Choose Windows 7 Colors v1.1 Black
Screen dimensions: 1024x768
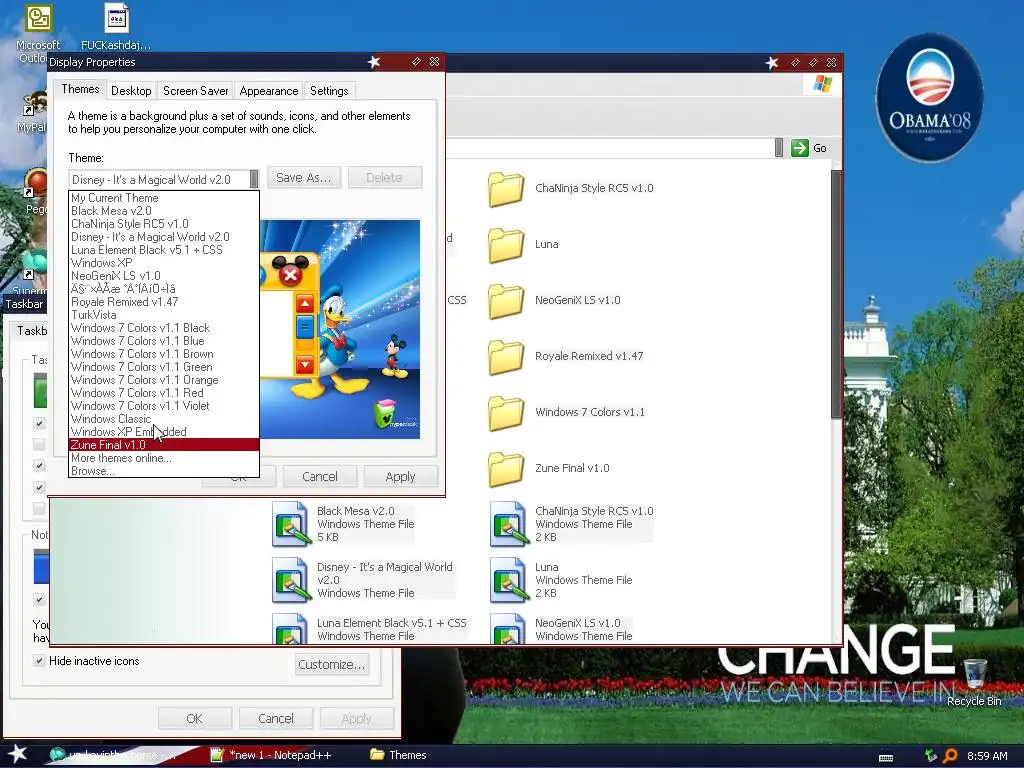164,328
